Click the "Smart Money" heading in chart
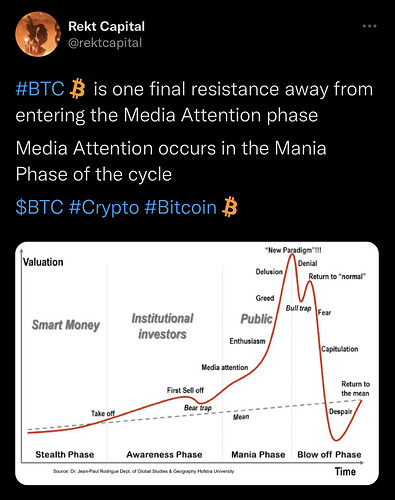395x500 pixels. tap(66, 325)
